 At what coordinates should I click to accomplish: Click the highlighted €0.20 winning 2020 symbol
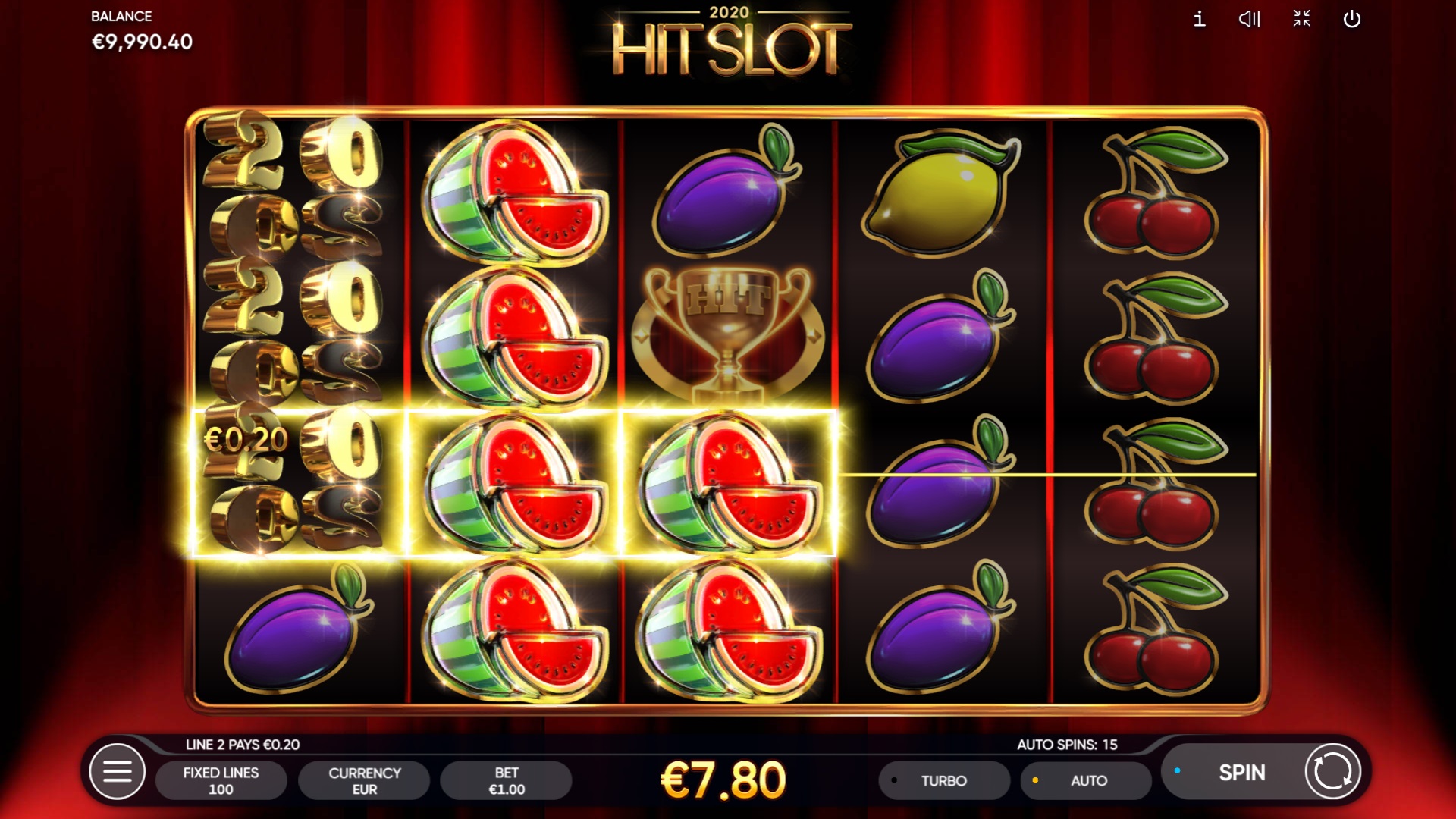(297, 484)
